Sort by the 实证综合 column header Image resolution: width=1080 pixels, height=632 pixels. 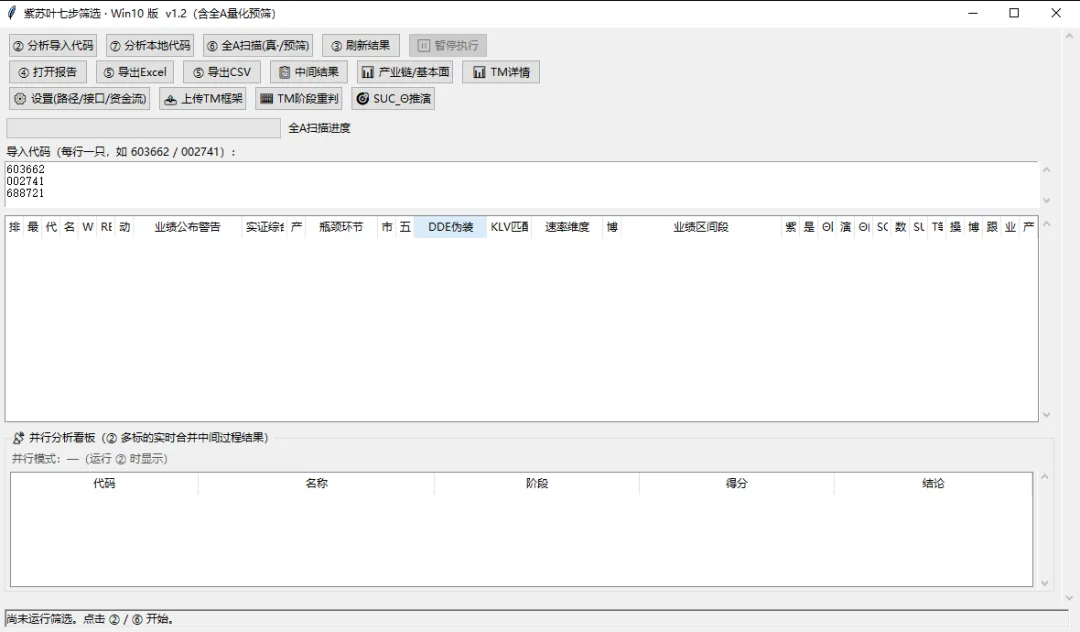264,227
